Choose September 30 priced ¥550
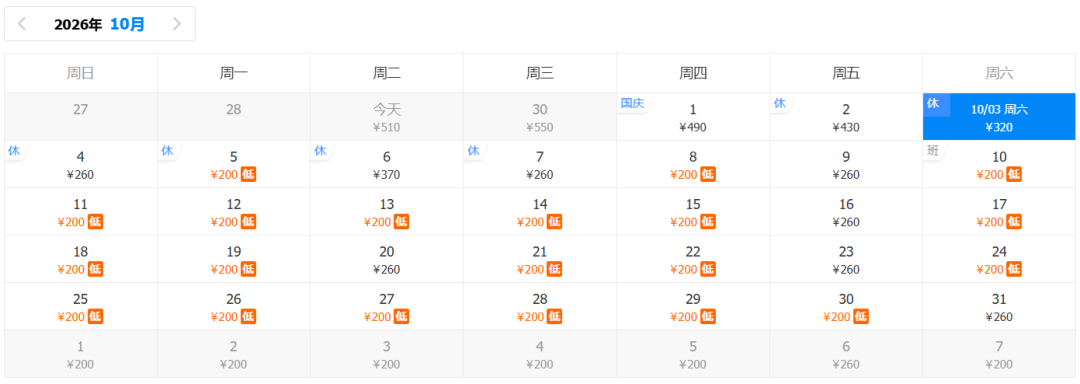The height and width of the screenshot is (384, 1080). point(540,117)
